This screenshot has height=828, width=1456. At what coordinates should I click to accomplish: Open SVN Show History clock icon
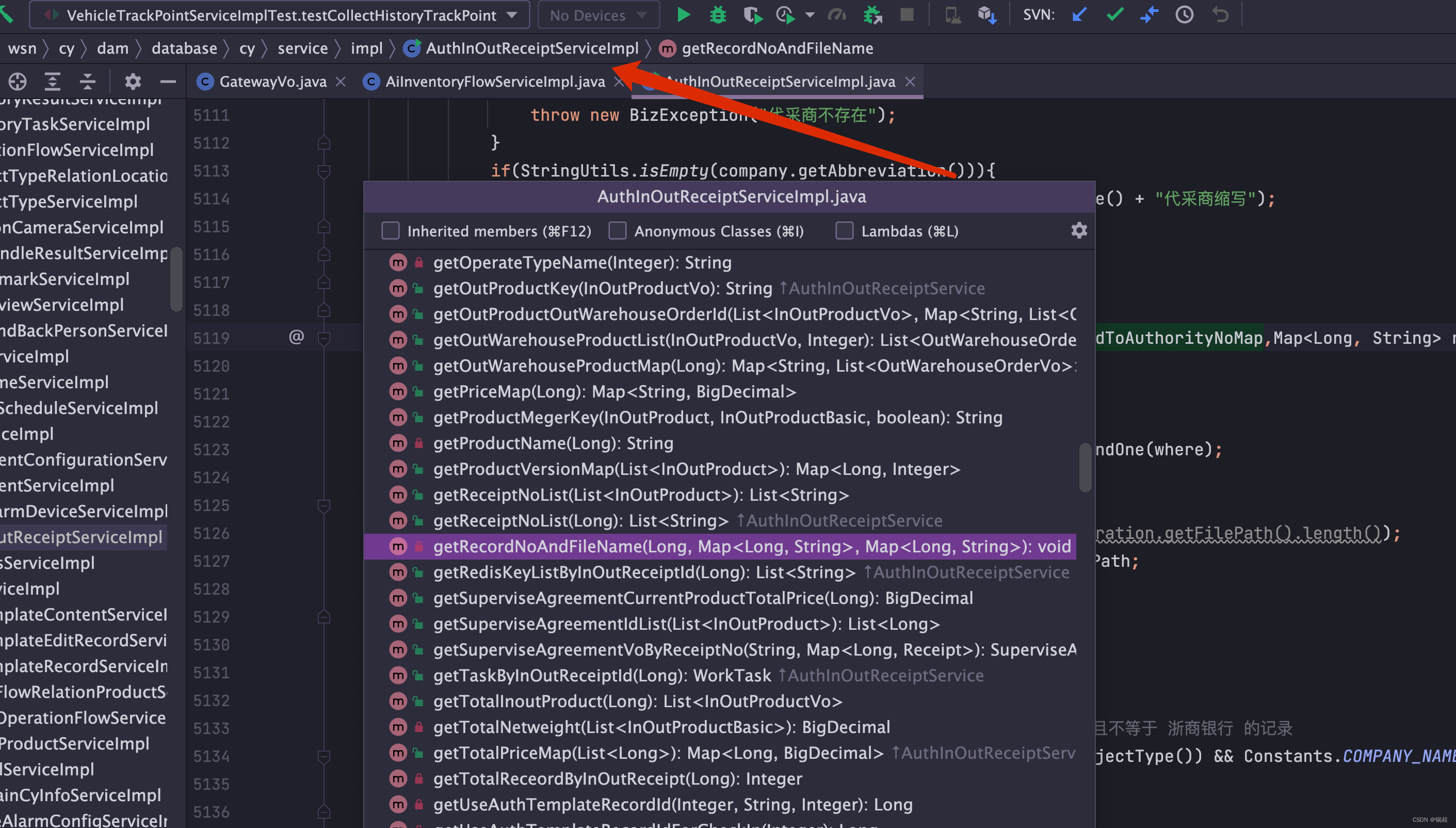point(1184,15)
